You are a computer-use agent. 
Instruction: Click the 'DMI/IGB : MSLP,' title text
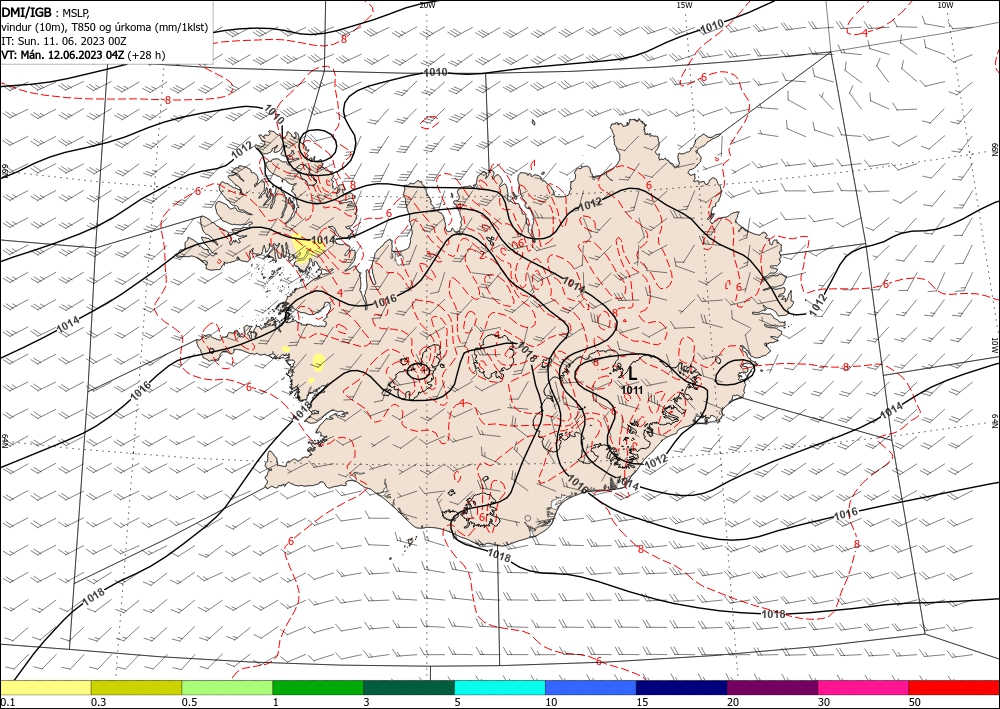point(46,11)
